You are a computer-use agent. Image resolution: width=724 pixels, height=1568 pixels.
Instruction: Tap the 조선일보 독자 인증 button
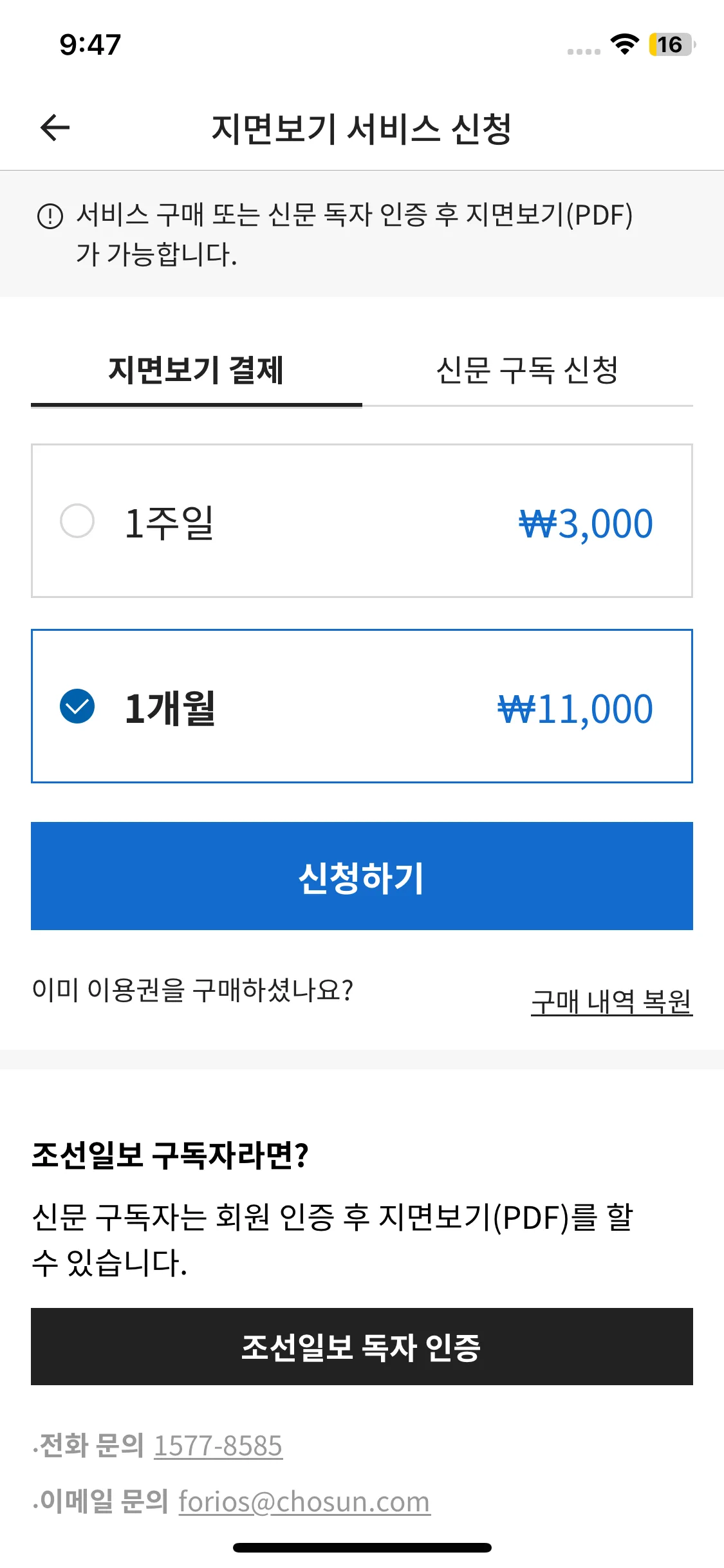[x=362, y=1347]
